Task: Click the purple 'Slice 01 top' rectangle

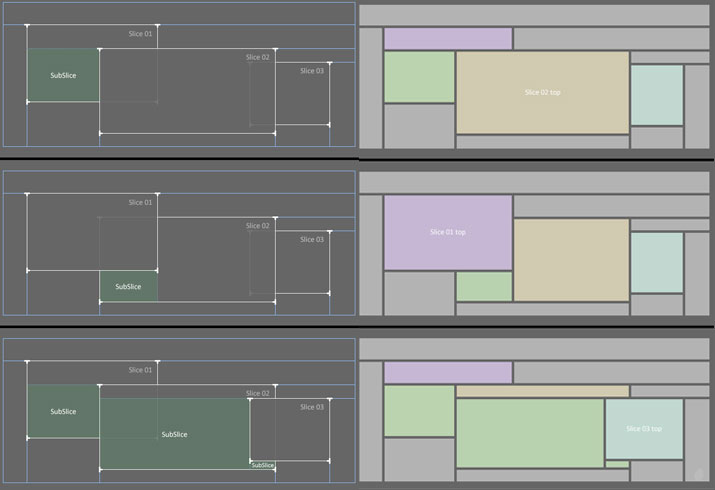Action: pyautogui.click(x=447, y=232)
